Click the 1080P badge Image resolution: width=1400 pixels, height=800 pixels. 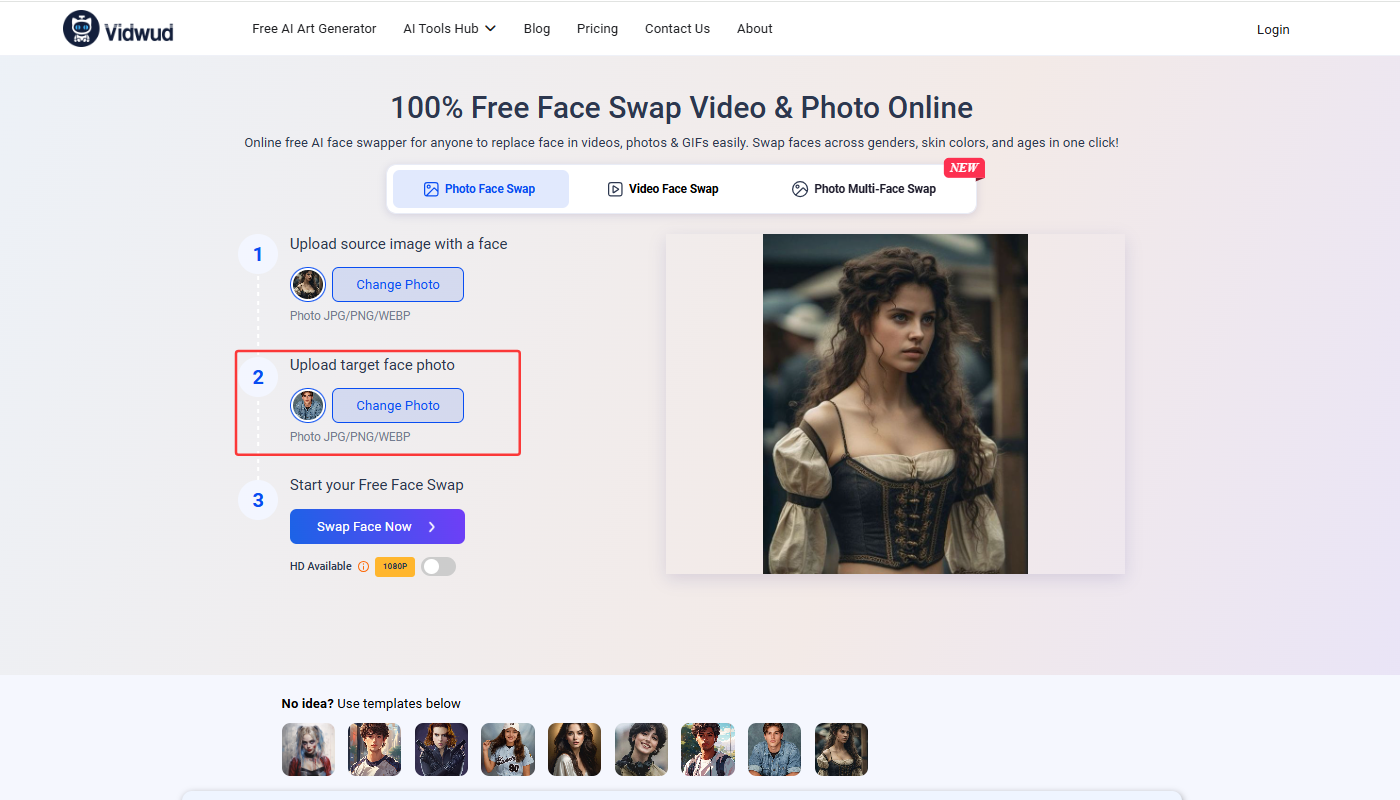point(395,567)
